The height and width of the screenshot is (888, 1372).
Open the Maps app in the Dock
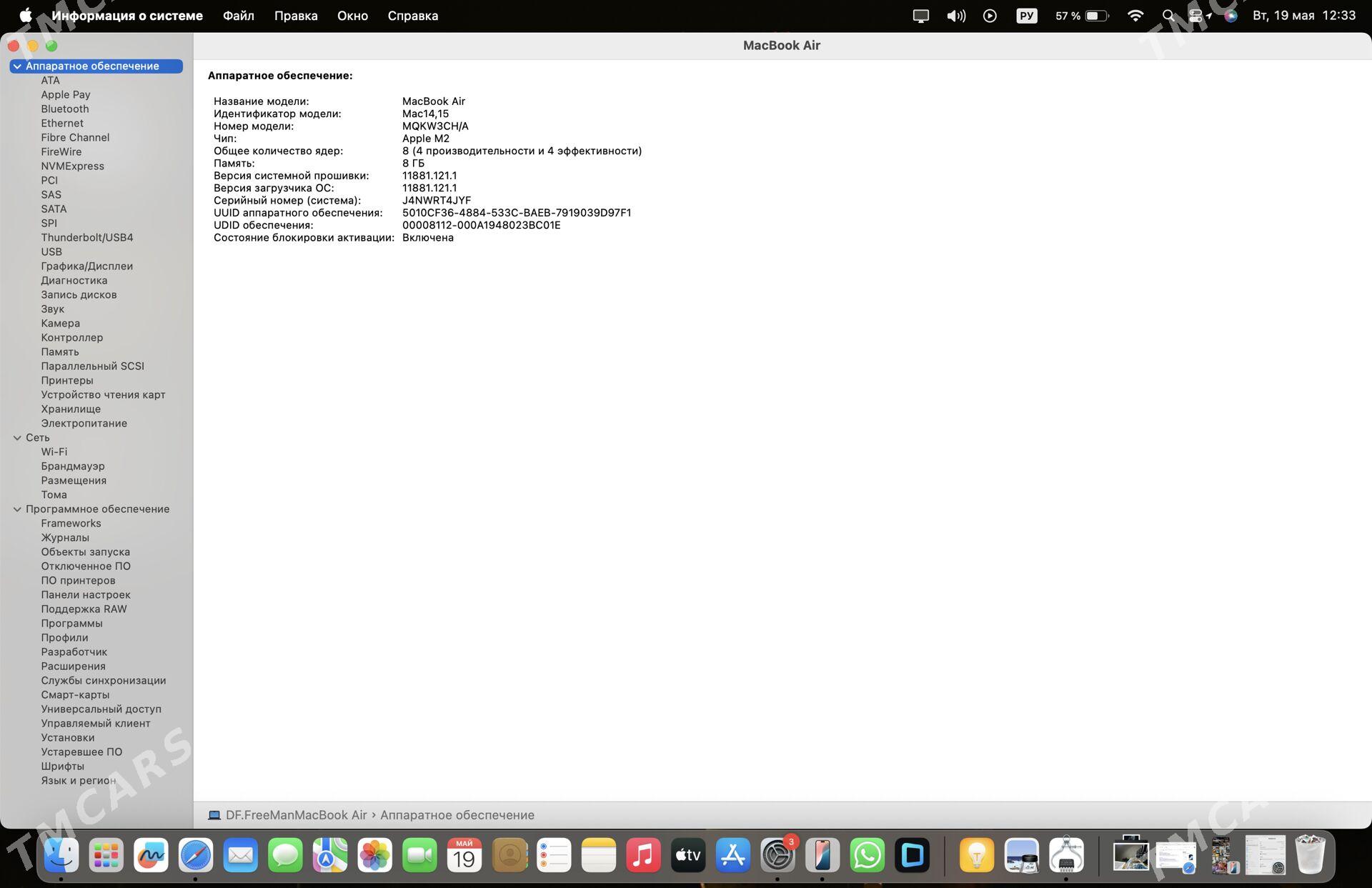(x=330, y=854)
